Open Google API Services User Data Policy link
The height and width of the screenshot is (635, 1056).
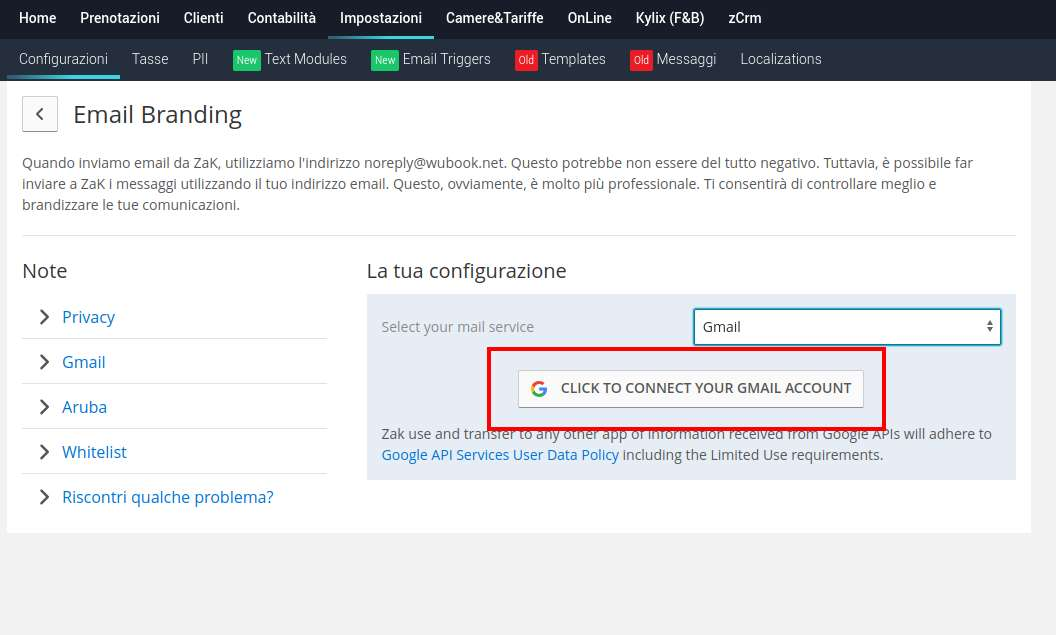click(x=500, y=455)
